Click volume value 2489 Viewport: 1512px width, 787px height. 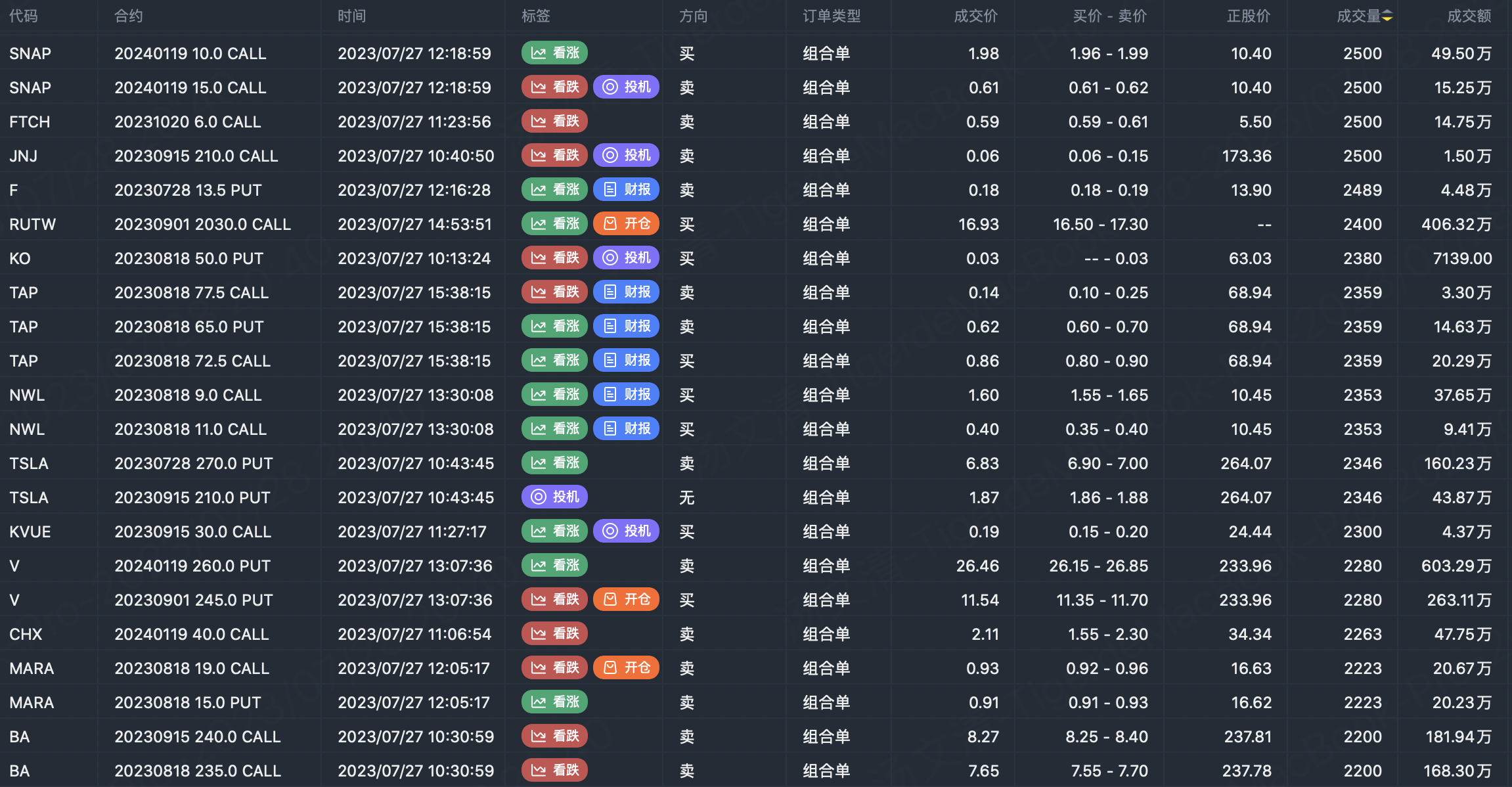coord(1362,190)
